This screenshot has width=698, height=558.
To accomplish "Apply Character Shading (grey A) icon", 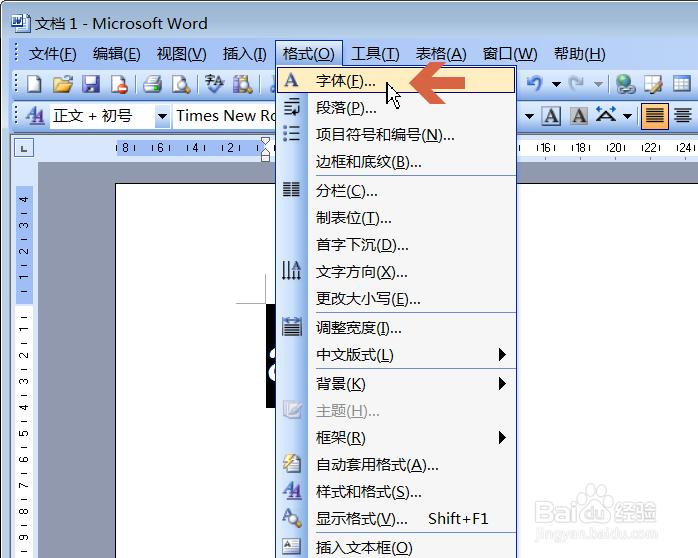I will [579, 116].
